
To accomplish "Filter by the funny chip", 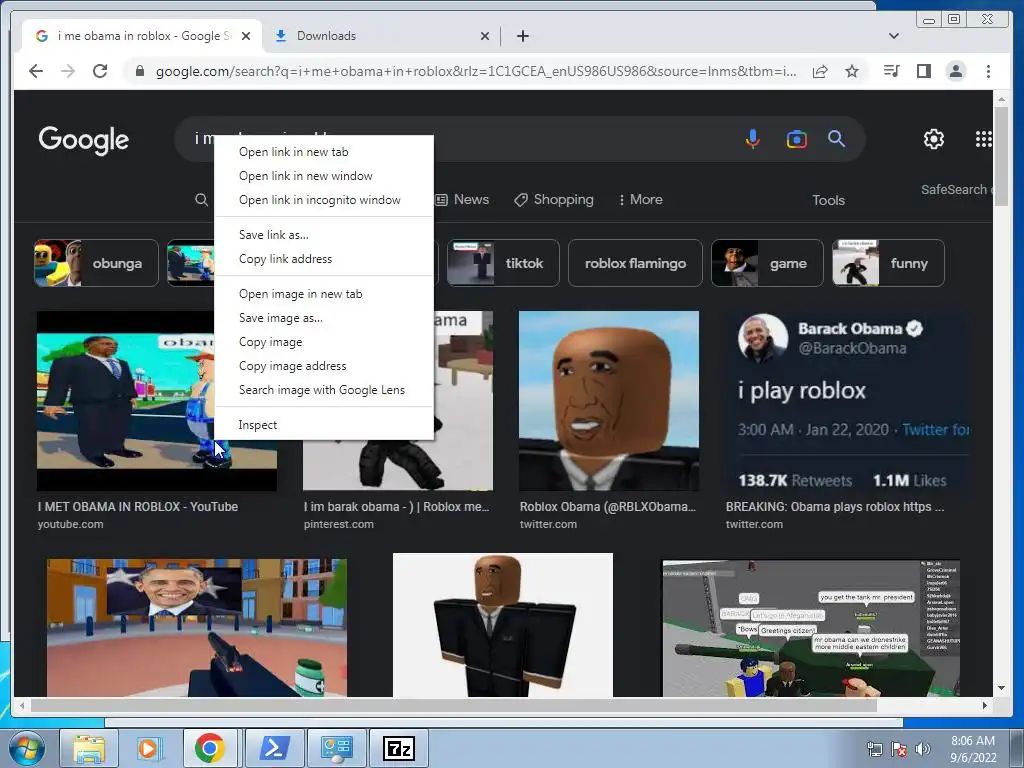I will point(888,263).
